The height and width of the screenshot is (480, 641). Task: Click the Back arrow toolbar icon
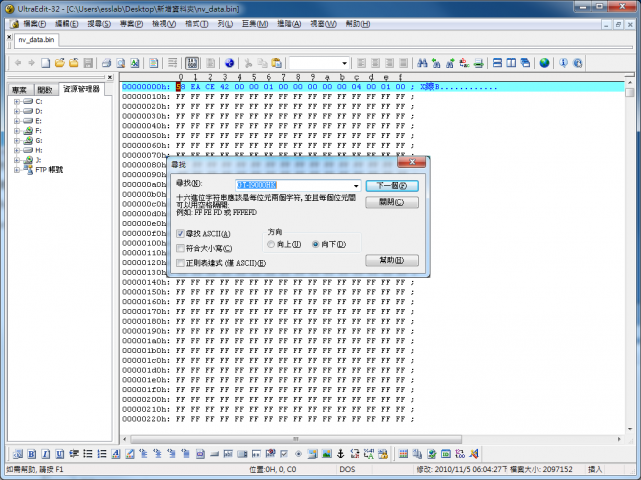[18, 63]
